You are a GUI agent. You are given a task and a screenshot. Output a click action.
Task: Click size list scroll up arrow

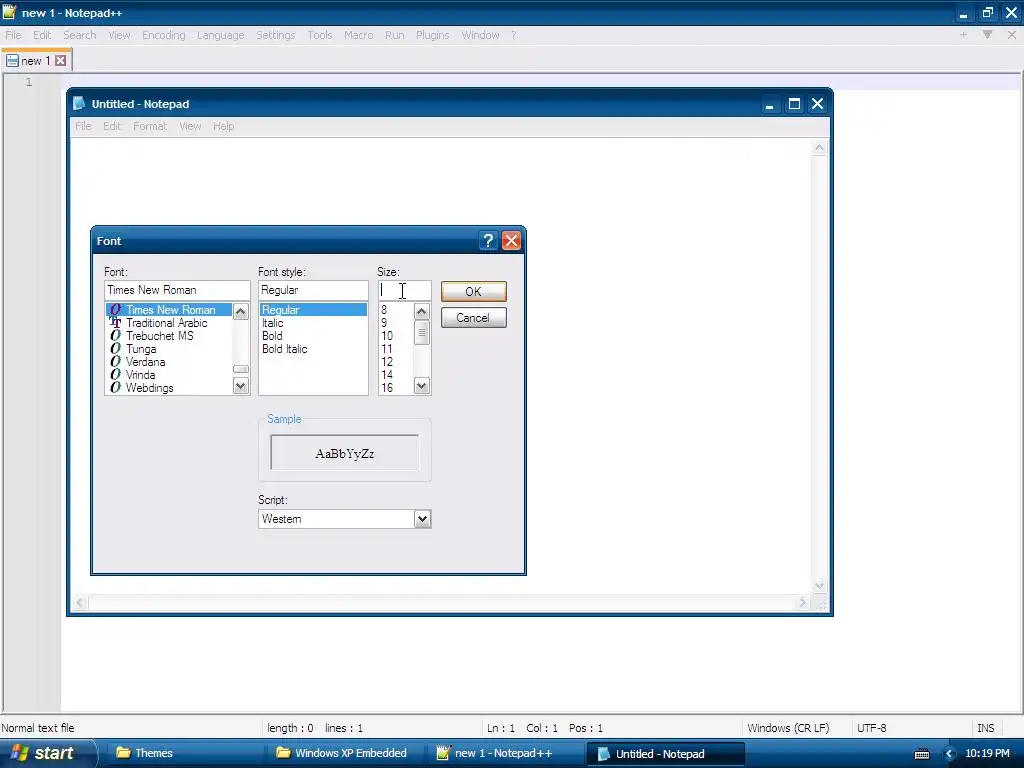pyautogui.click(x=422, y=312)
